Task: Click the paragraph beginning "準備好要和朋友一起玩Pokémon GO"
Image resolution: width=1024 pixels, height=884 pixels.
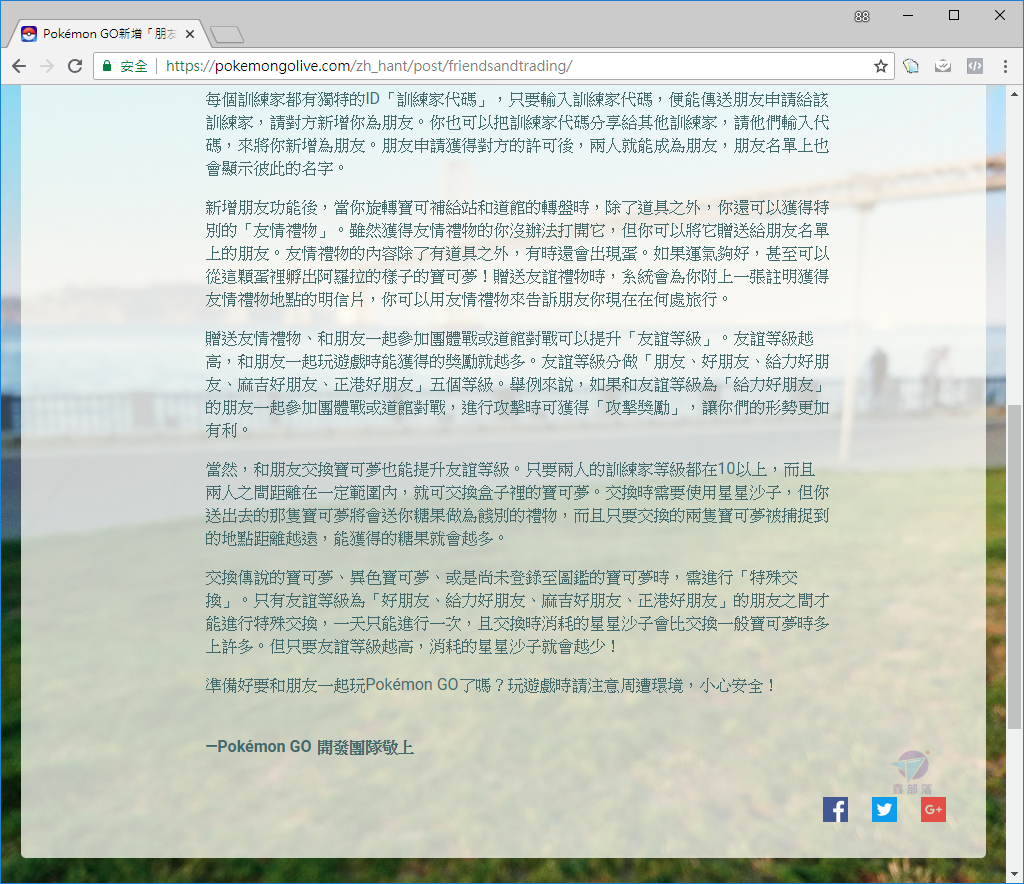Action: 490,686
